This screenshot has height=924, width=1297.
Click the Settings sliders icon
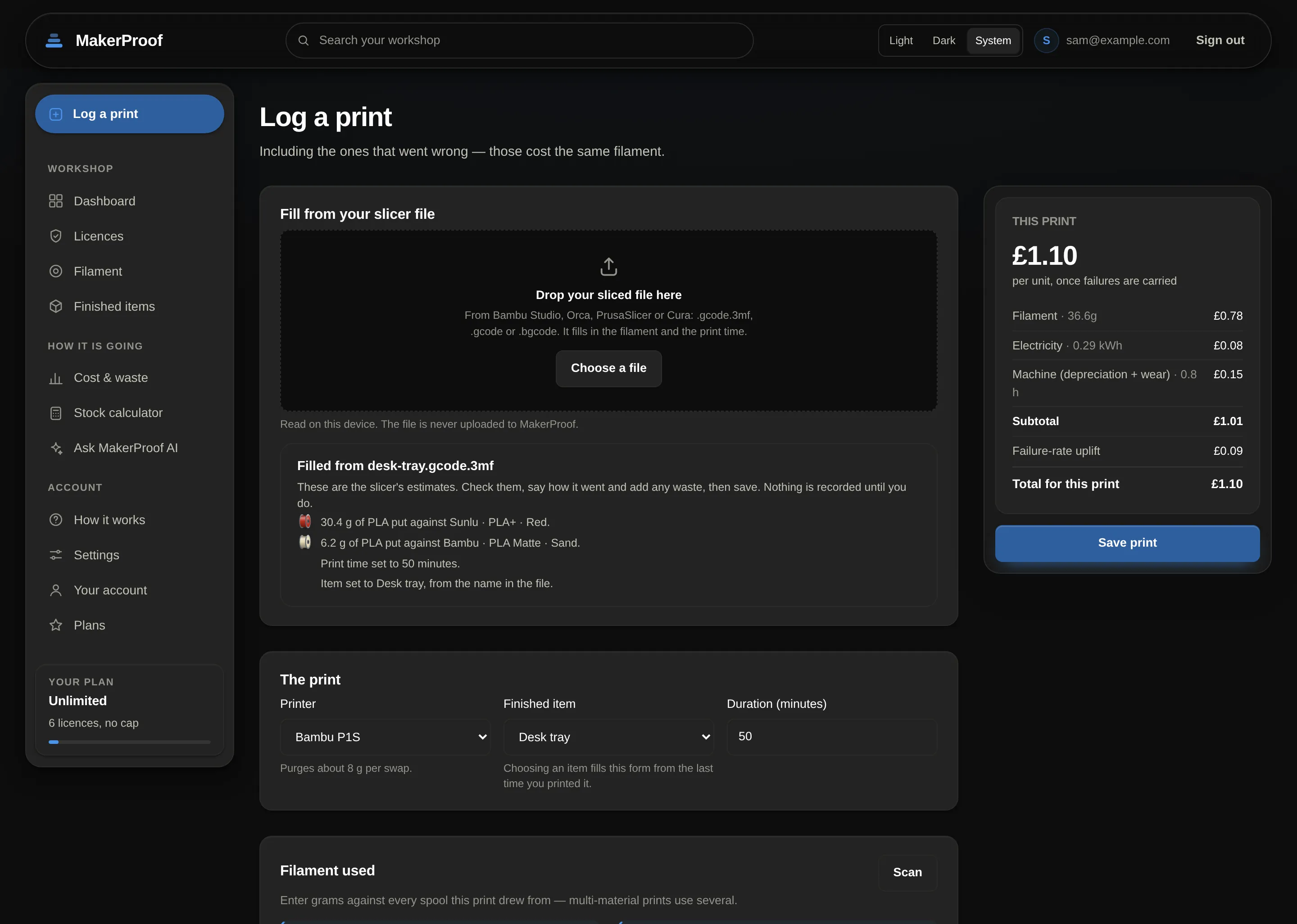click(56, 555)
